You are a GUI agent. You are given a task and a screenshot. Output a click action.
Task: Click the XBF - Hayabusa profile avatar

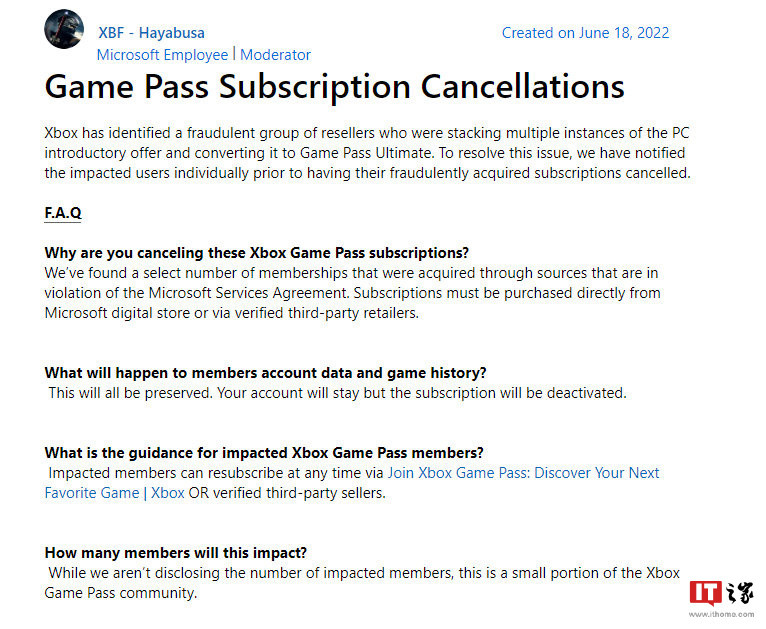coord(64,29)
